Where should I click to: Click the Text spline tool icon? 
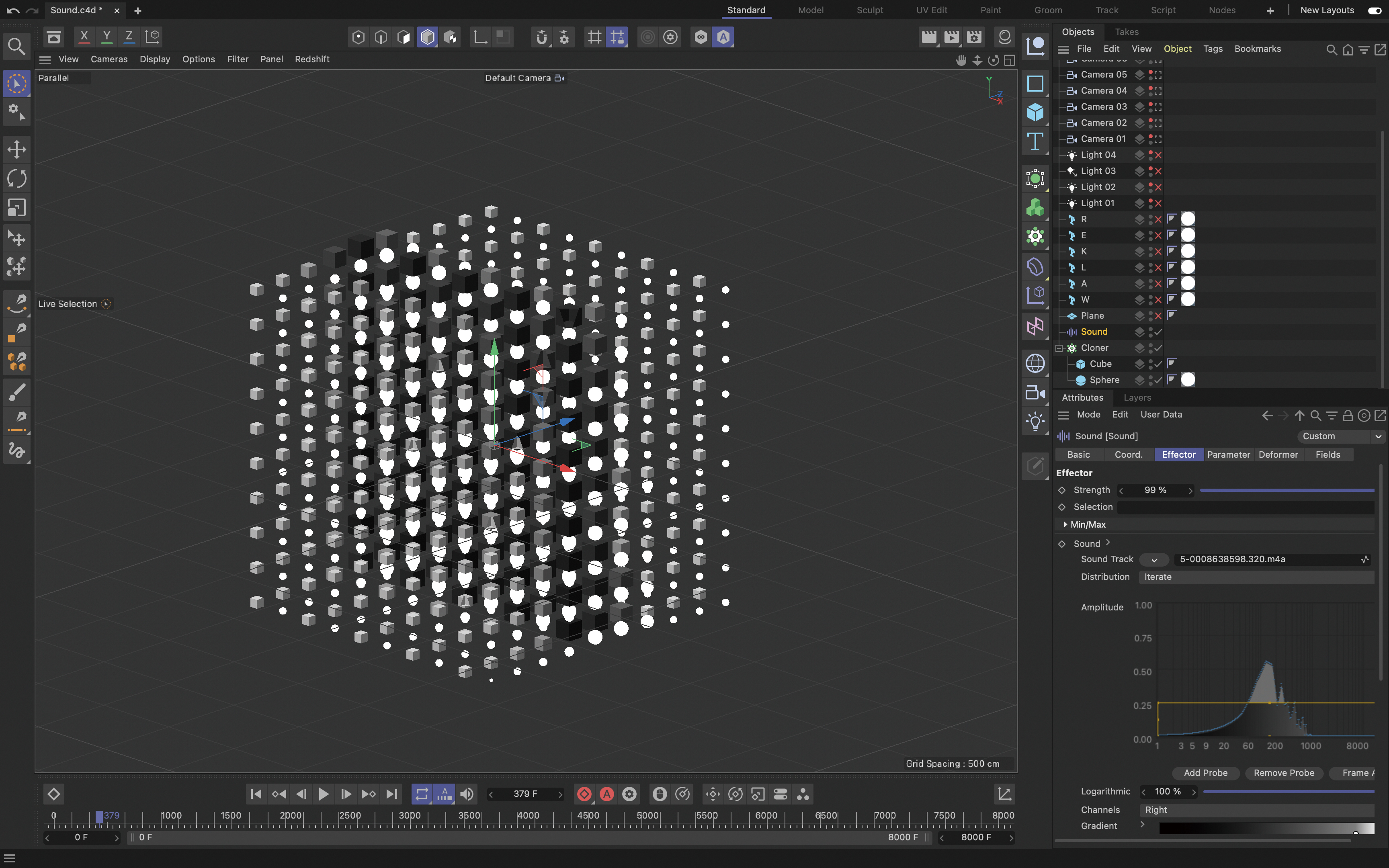point(1035,141)
